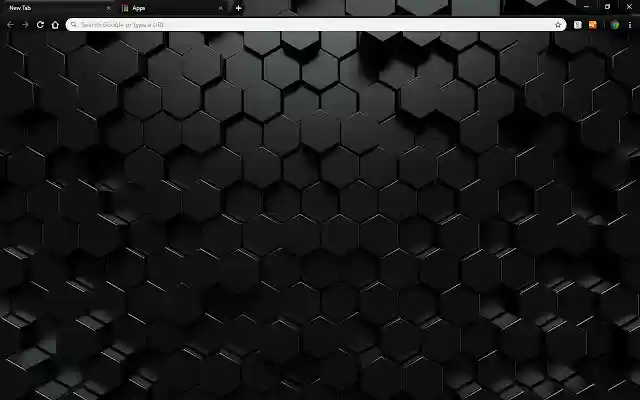The width and height of the screenshot is (640, 400).
Task: Reload the current page
Action: point(40,24)
